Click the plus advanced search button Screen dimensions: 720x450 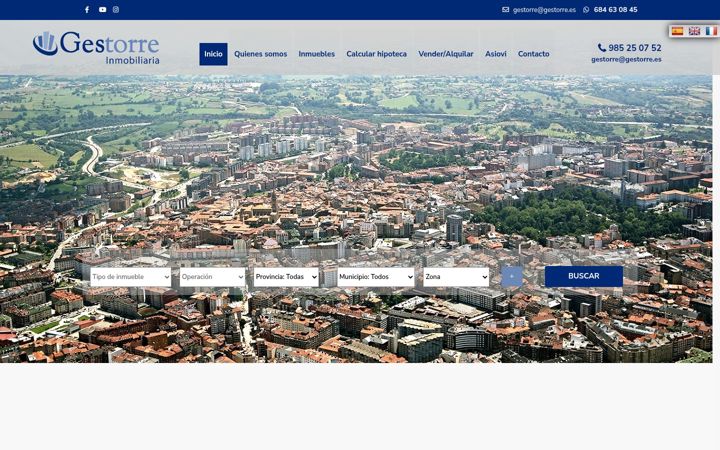pos(512,277)
